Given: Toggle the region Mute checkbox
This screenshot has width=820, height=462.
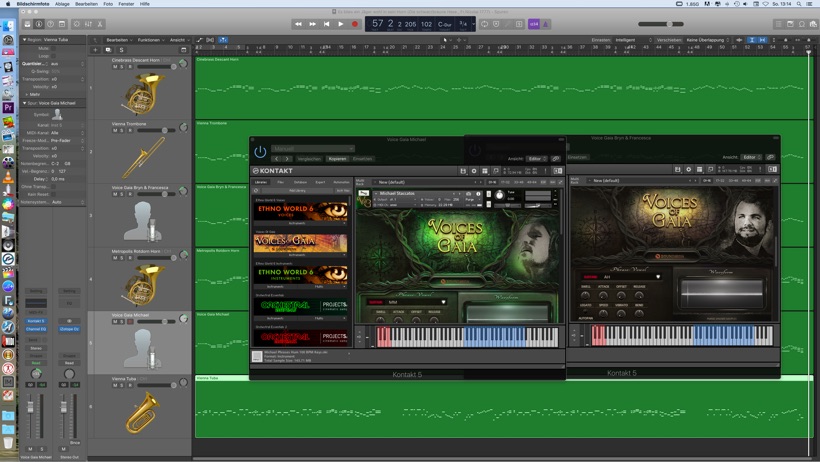Looking at the screenshot, I should coord(53,48).
